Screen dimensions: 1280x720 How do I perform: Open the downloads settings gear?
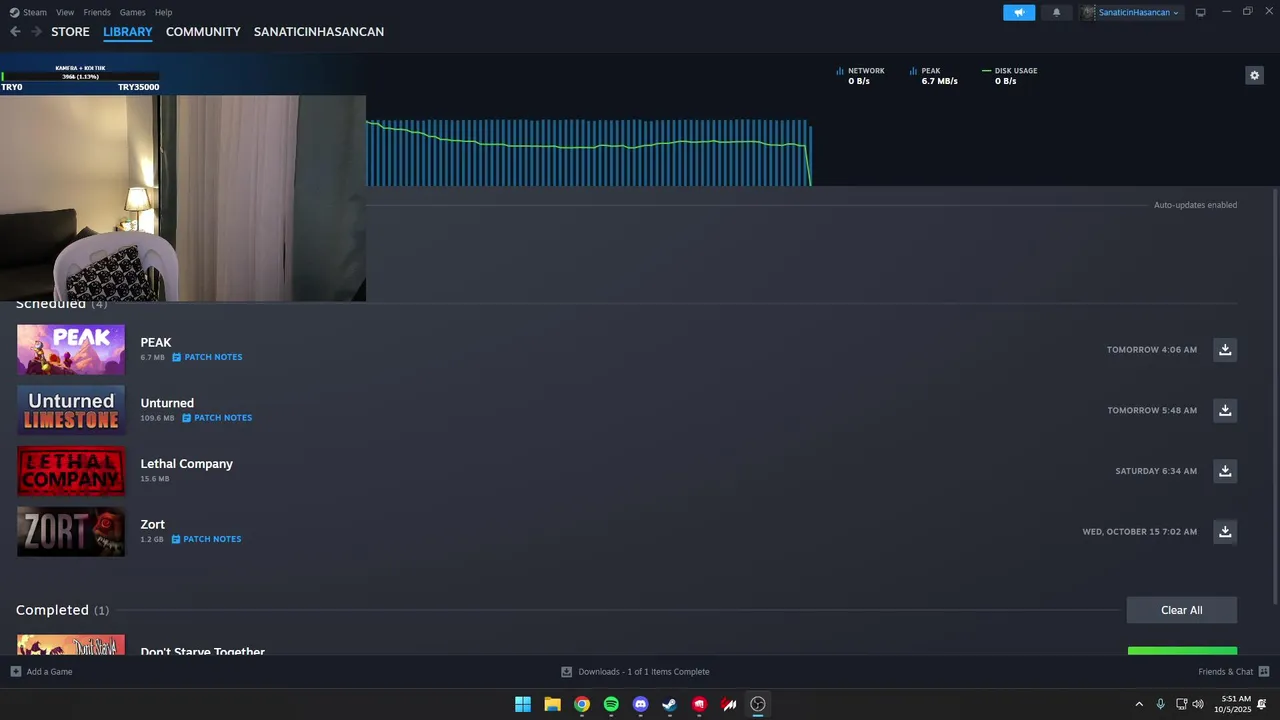click(x=1254, y=75)
